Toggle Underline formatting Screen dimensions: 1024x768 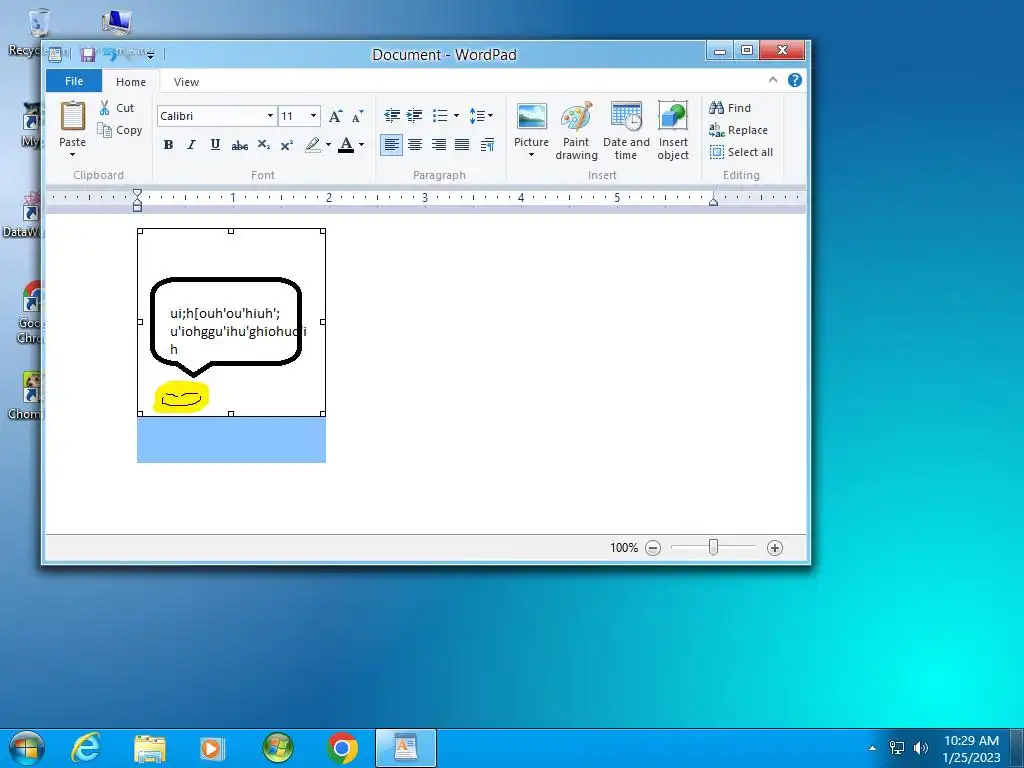(215, 145)
